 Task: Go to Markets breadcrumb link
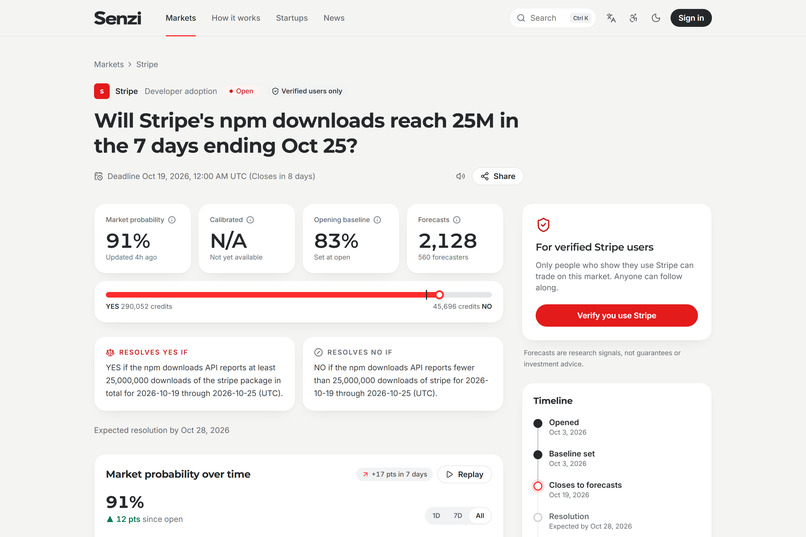(x=109, y=64)
